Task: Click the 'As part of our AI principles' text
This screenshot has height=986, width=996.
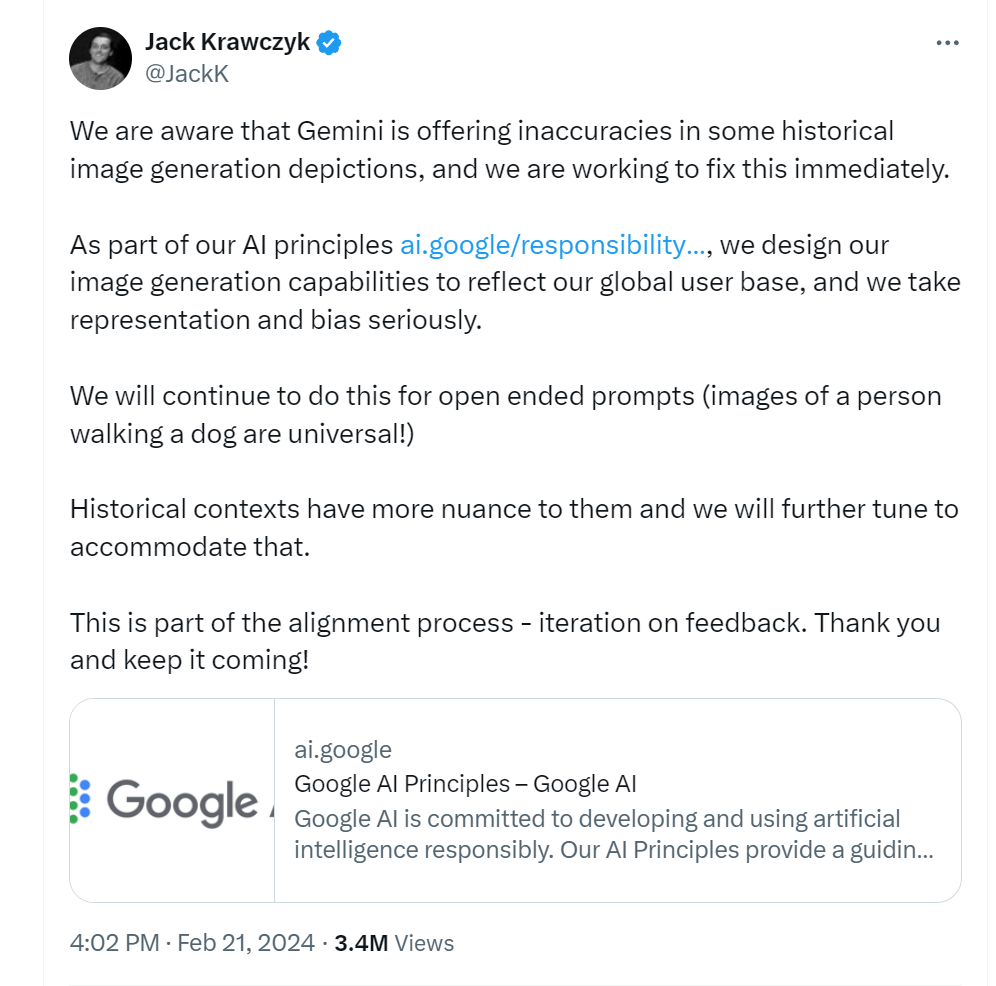Action: click(231, 245)
